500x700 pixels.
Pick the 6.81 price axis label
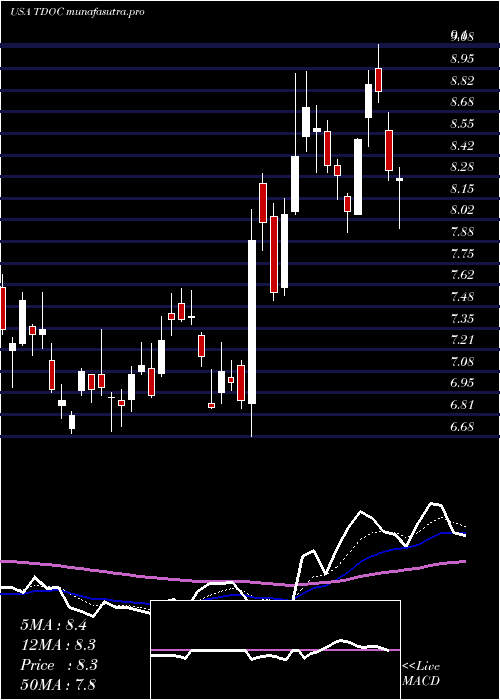tap(462, 405)
